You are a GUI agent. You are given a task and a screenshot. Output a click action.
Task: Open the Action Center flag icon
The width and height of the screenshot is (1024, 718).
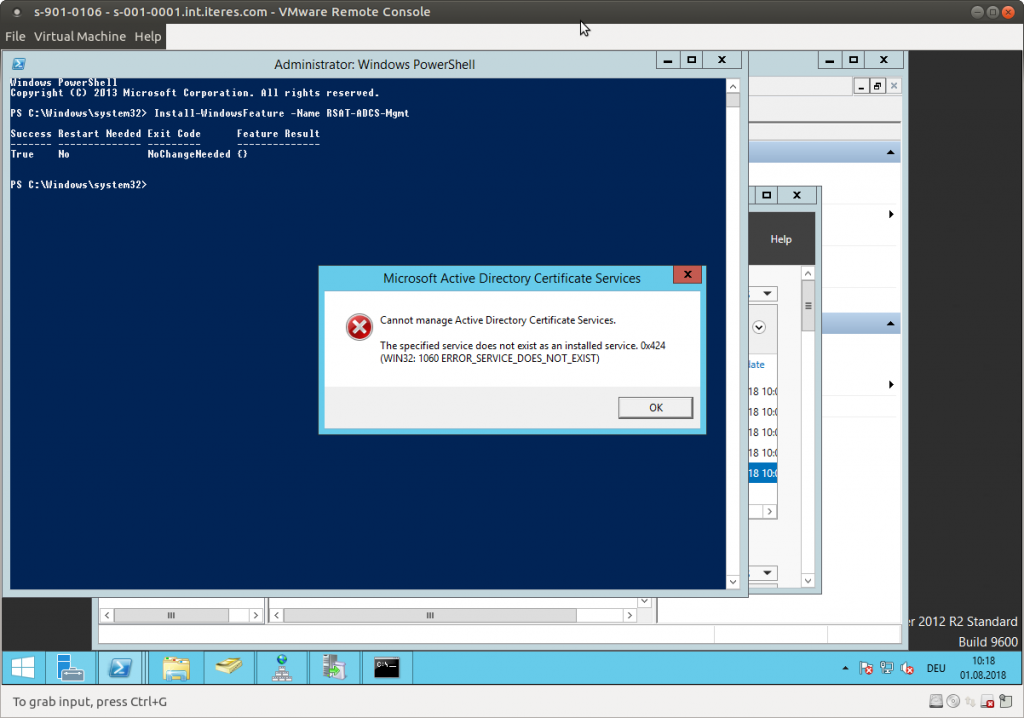(866, 668)
